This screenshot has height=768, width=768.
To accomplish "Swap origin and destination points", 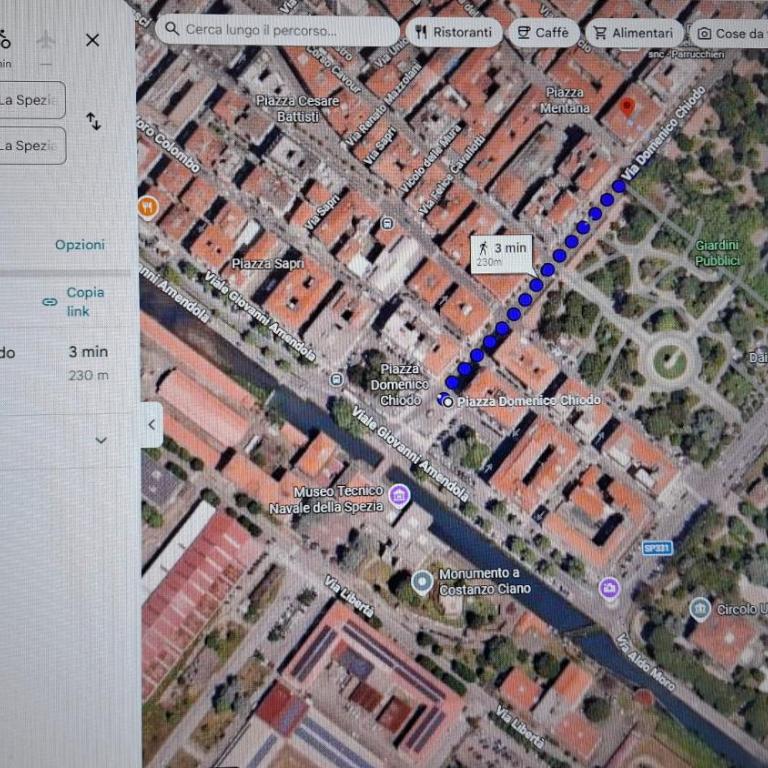I will [93, 121].
